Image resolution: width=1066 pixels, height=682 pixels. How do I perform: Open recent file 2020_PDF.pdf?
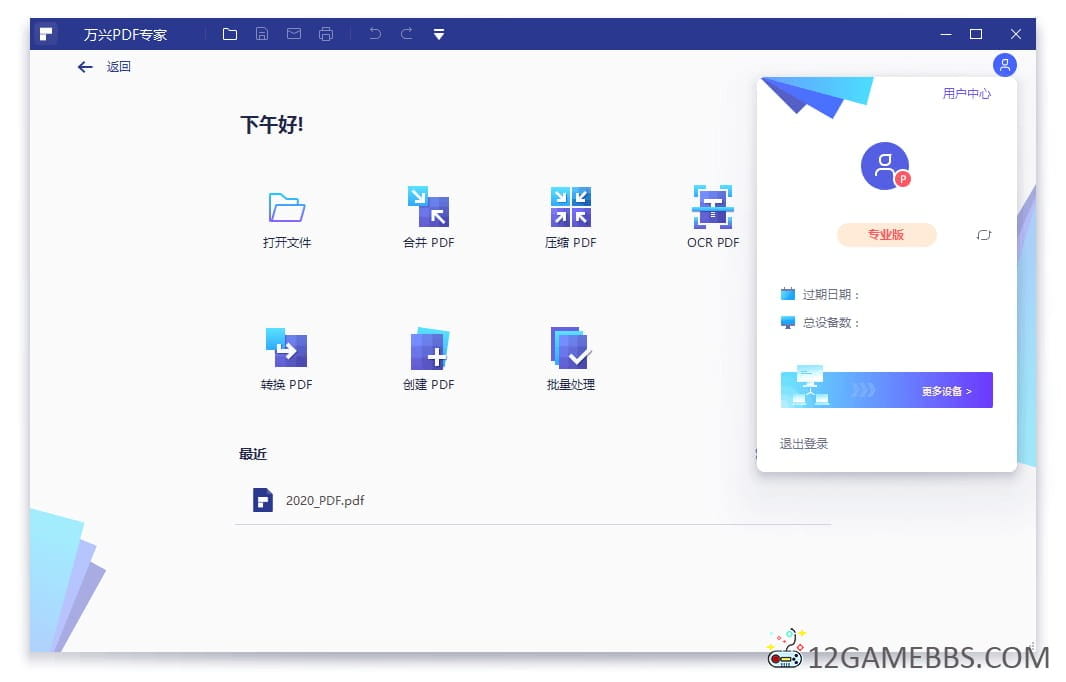pyautogui.click(x=324, y=500)
